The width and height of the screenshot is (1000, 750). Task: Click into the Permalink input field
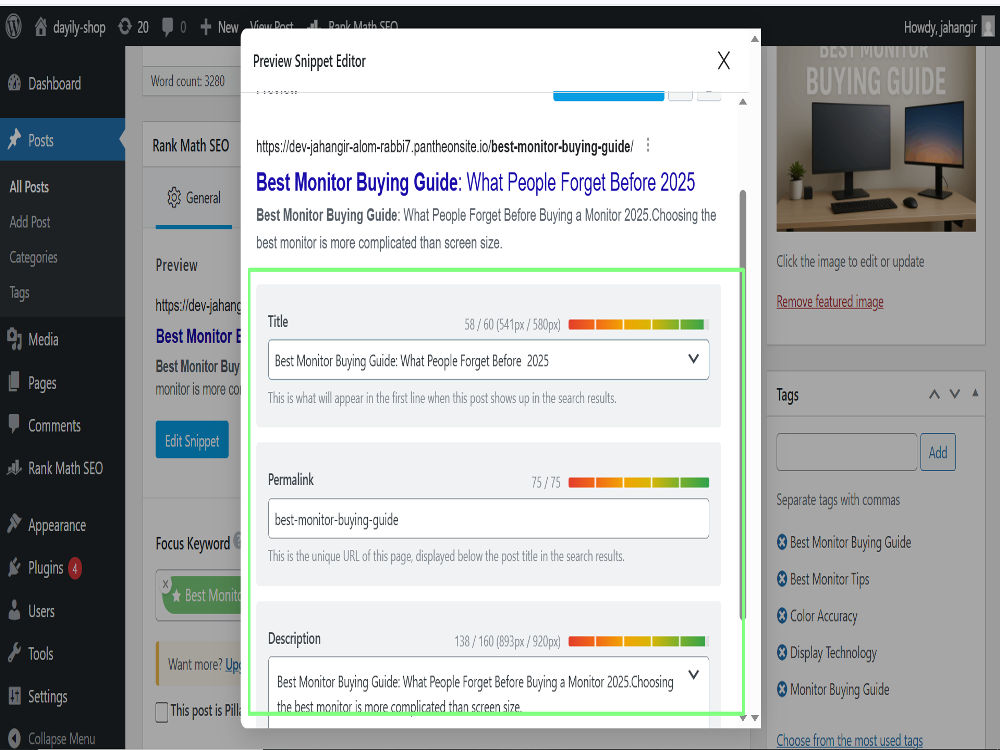(489, 519)
